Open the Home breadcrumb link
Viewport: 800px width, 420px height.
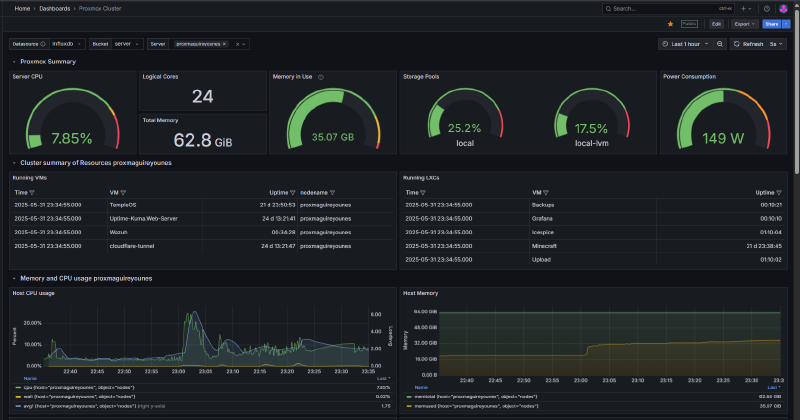click(x=22, y=9)
